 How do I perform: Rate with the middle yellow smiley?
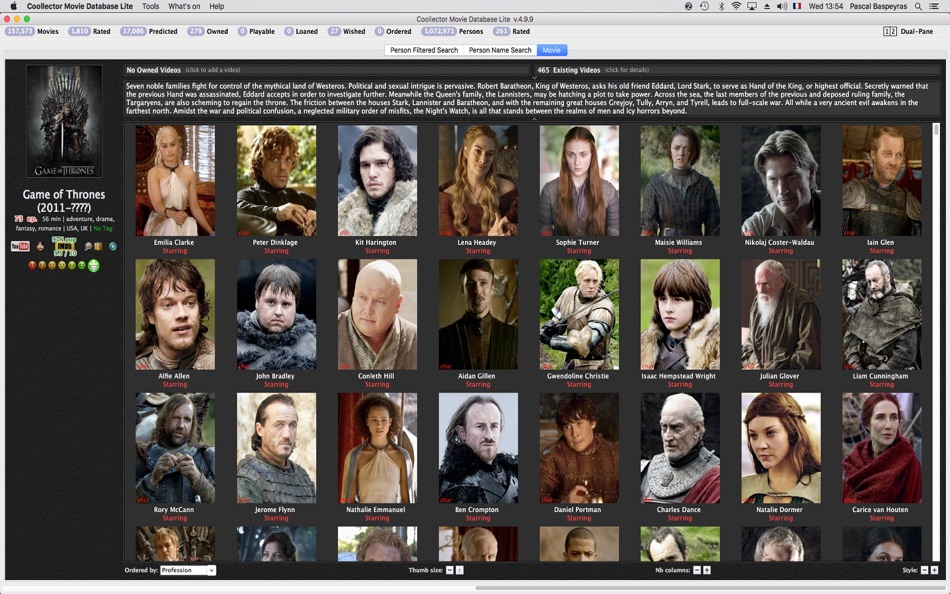click(62, 265)
